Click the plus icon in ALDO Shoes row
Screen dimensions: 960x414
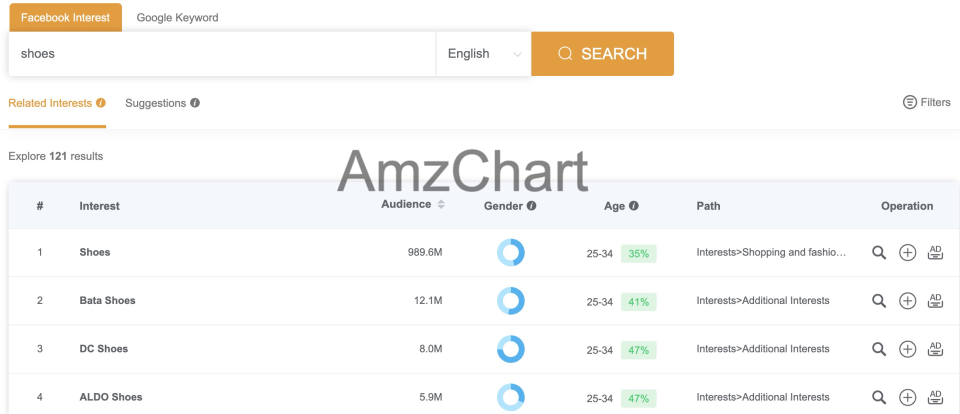click(x=907, y=397)
